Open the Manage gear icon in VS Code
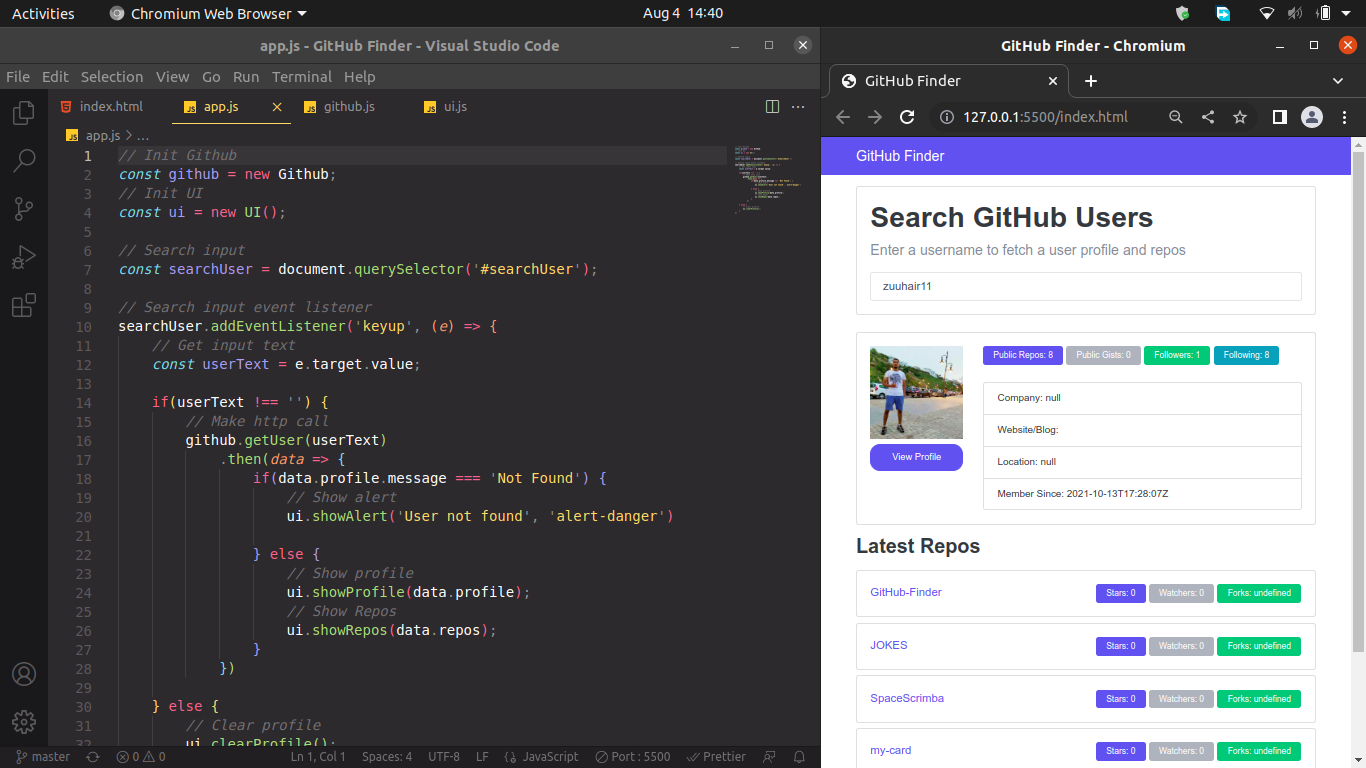 point(23,721)
